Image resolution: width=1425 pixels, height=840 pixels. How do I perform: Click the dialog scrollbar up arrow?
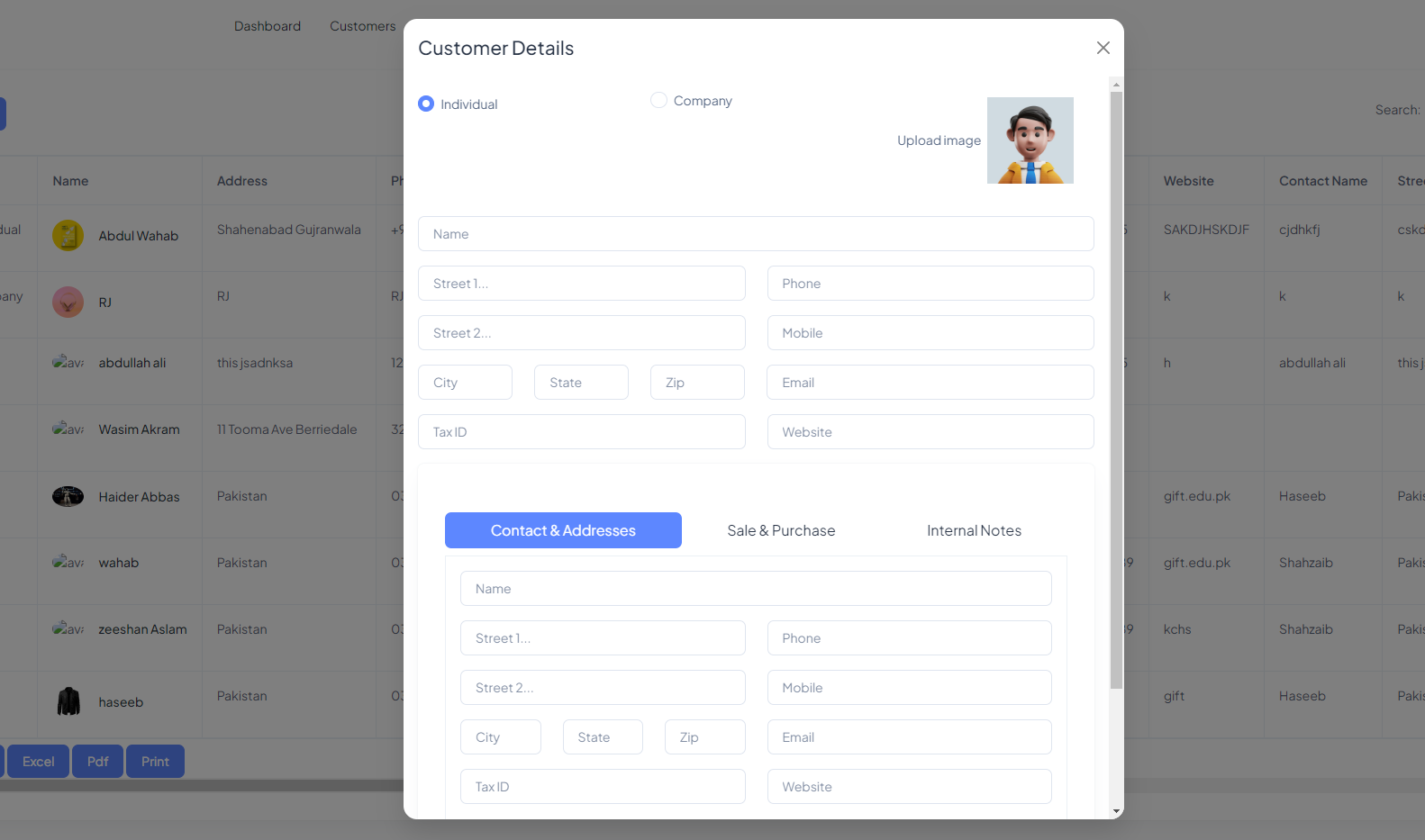click(x=1116, y=85)
